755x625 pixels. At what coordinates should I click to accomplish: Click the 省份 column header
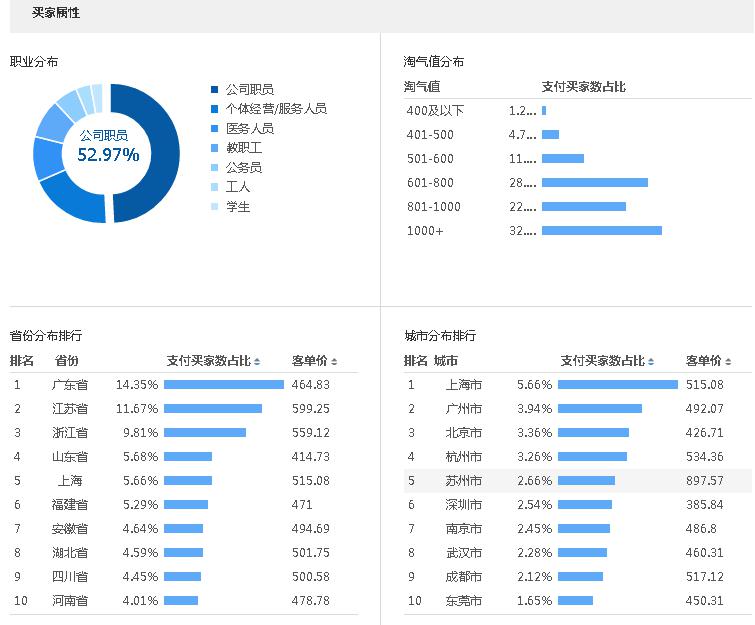67,361
